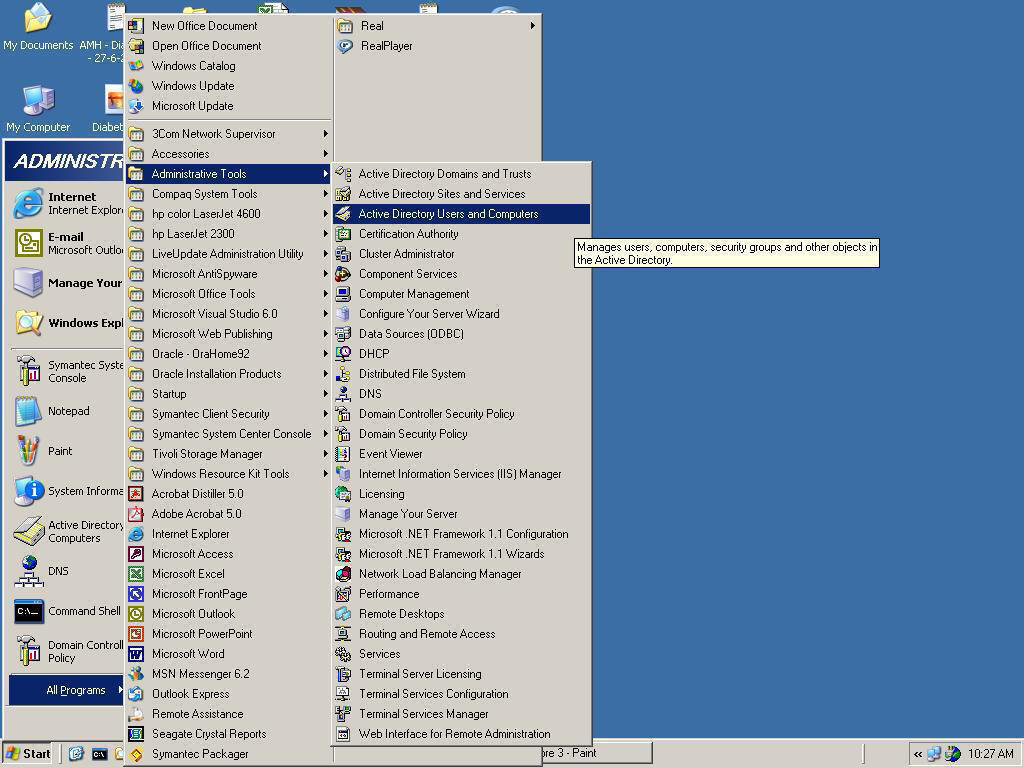Select New Office Document
1024x768 pixels.
tap(229, 26)
